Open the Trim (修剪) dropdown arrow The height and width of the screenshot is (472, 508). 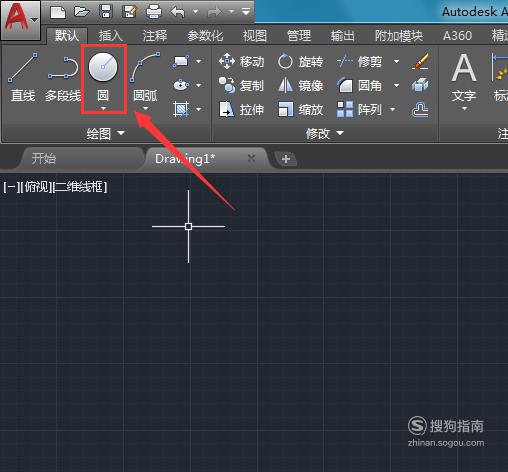point(396,62)
